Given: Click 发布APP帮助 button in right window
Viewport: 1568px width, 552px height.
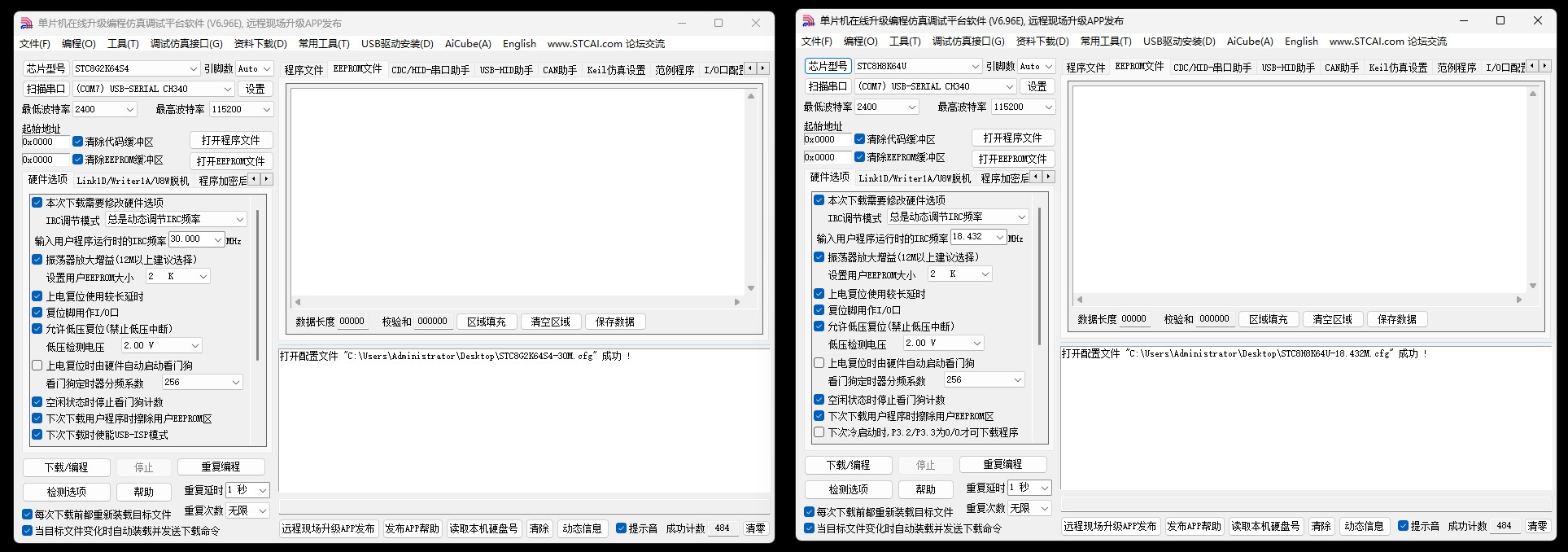Looking at the screenshot, I should pyautogui.click(x=1194, y=526).
